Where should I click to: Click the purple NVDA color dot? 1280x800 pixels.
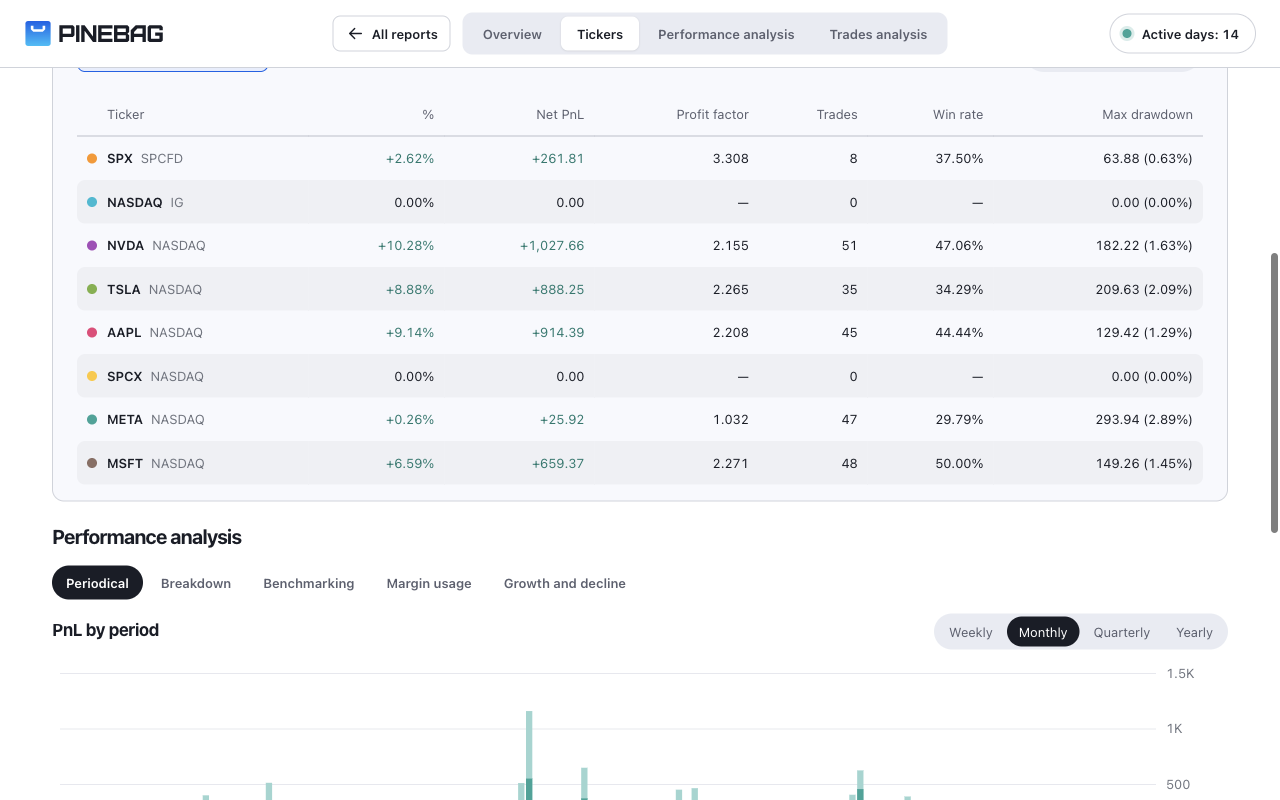92,245
